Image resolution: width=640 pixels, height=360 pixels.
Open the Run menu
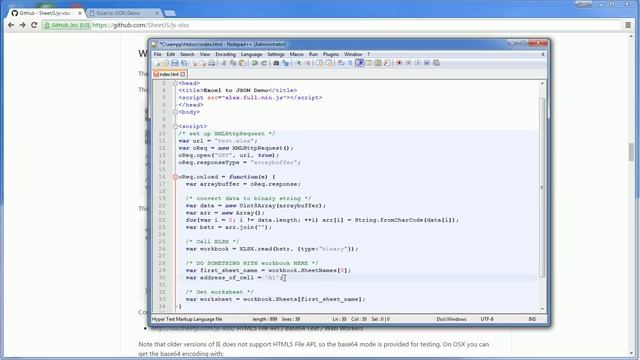(313, 54)
